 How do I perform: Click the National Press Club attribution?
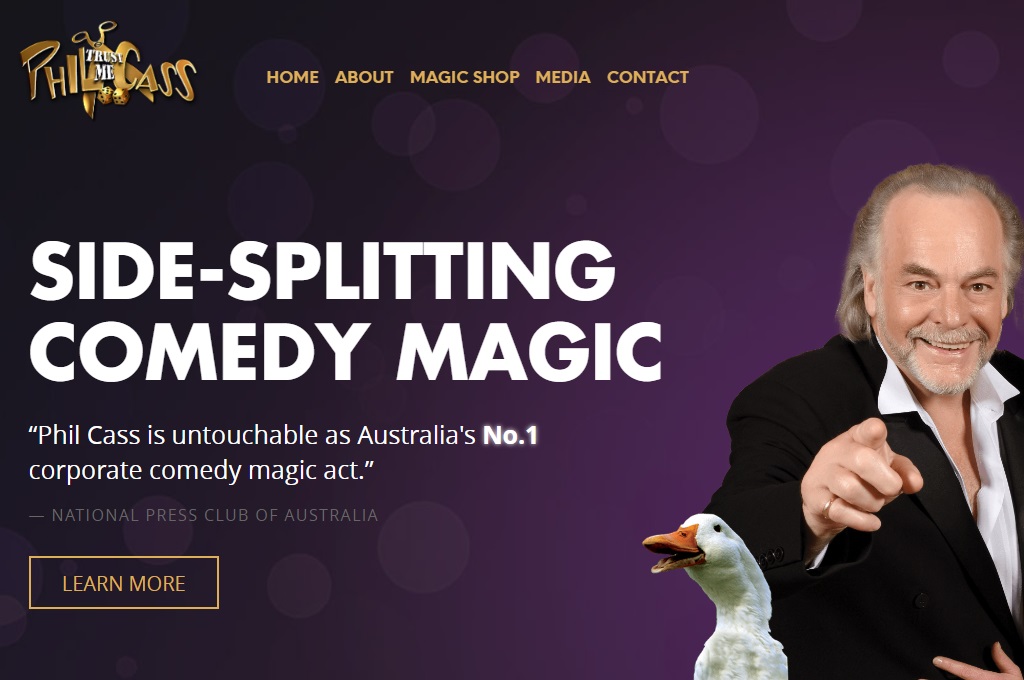pos(204,515)
